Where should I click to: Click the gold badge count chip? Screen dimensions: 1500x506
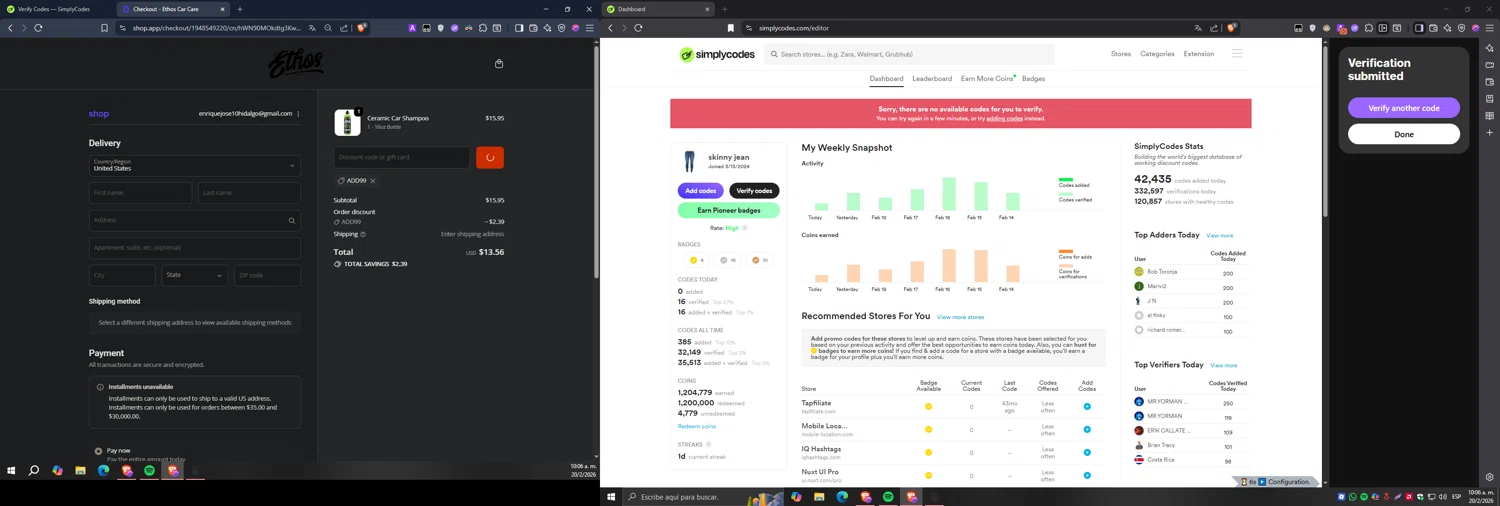[698, 261]
